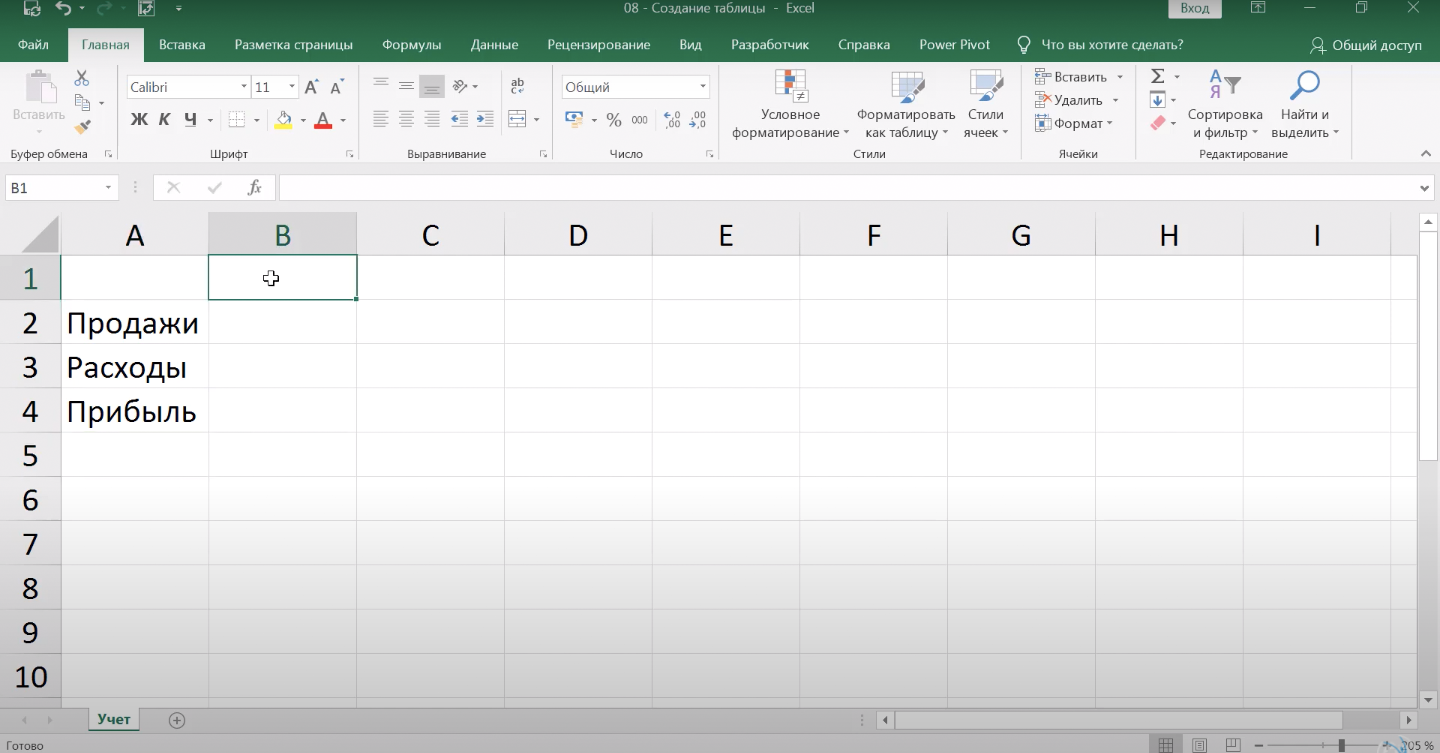Viewport: 1440px width, 753px height.
Task: Apply the red font color A
Action: [x=323, y=120]
